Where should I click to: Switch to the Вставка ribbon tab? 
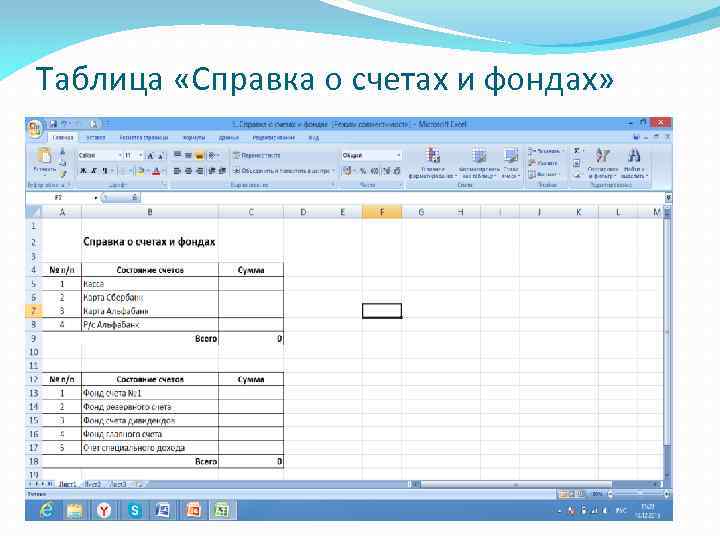click(96, 137)
